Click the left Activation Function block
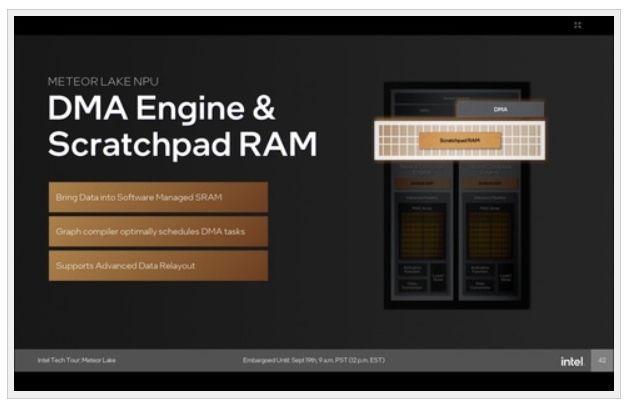631x405 pixels. click(x=412, y=270)
